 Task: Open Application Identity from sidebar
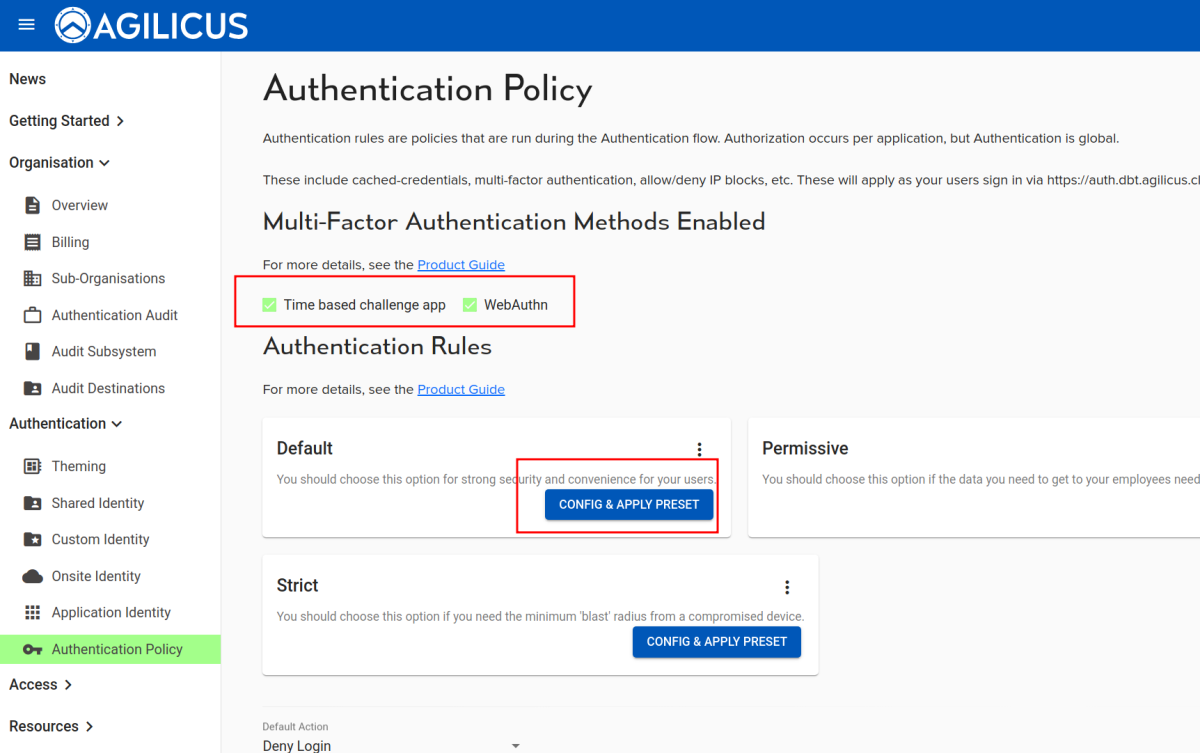tap(113, 612)
